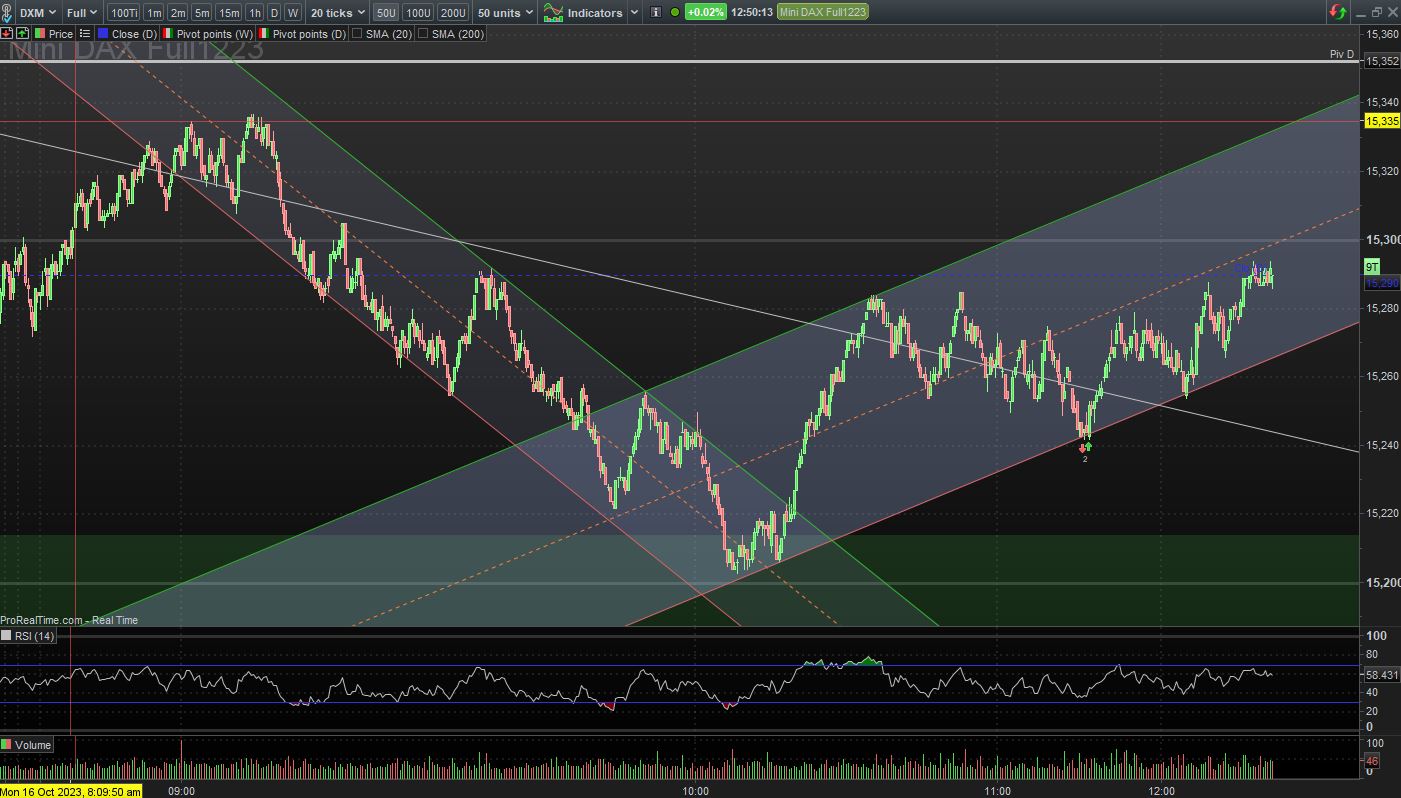Click the green up-arrow icon
This screenshot has height=798, width=1401.
click(23, 34)
